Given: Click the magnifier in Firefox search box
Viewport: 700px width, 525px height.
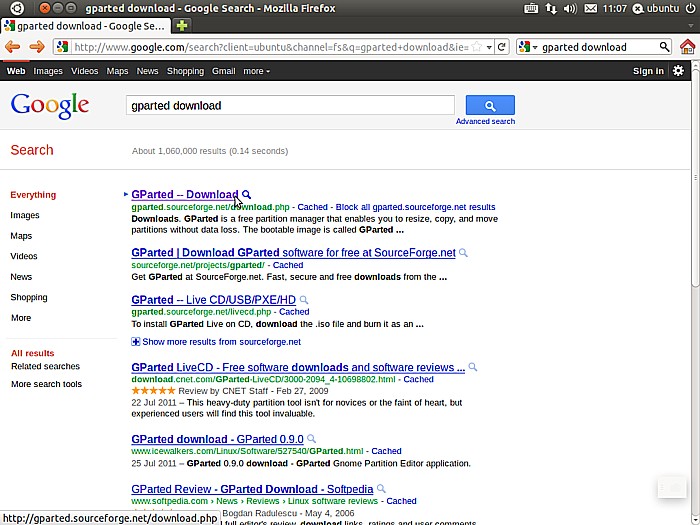Looking at the screenshot, I should click(x=664, y=47).
